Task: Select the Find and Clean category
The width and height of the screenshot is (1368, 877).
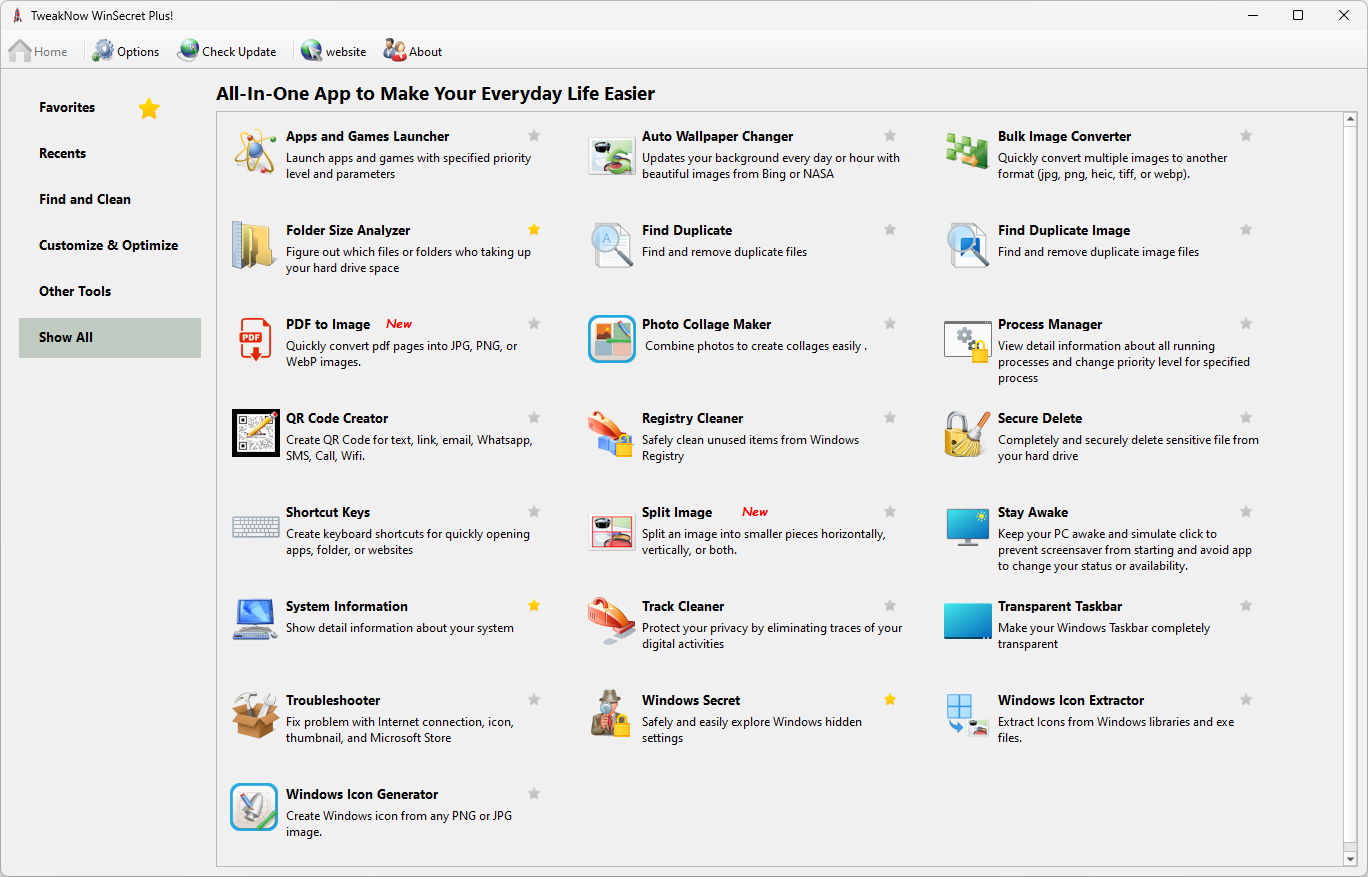Action: click(x=110, y=200)
